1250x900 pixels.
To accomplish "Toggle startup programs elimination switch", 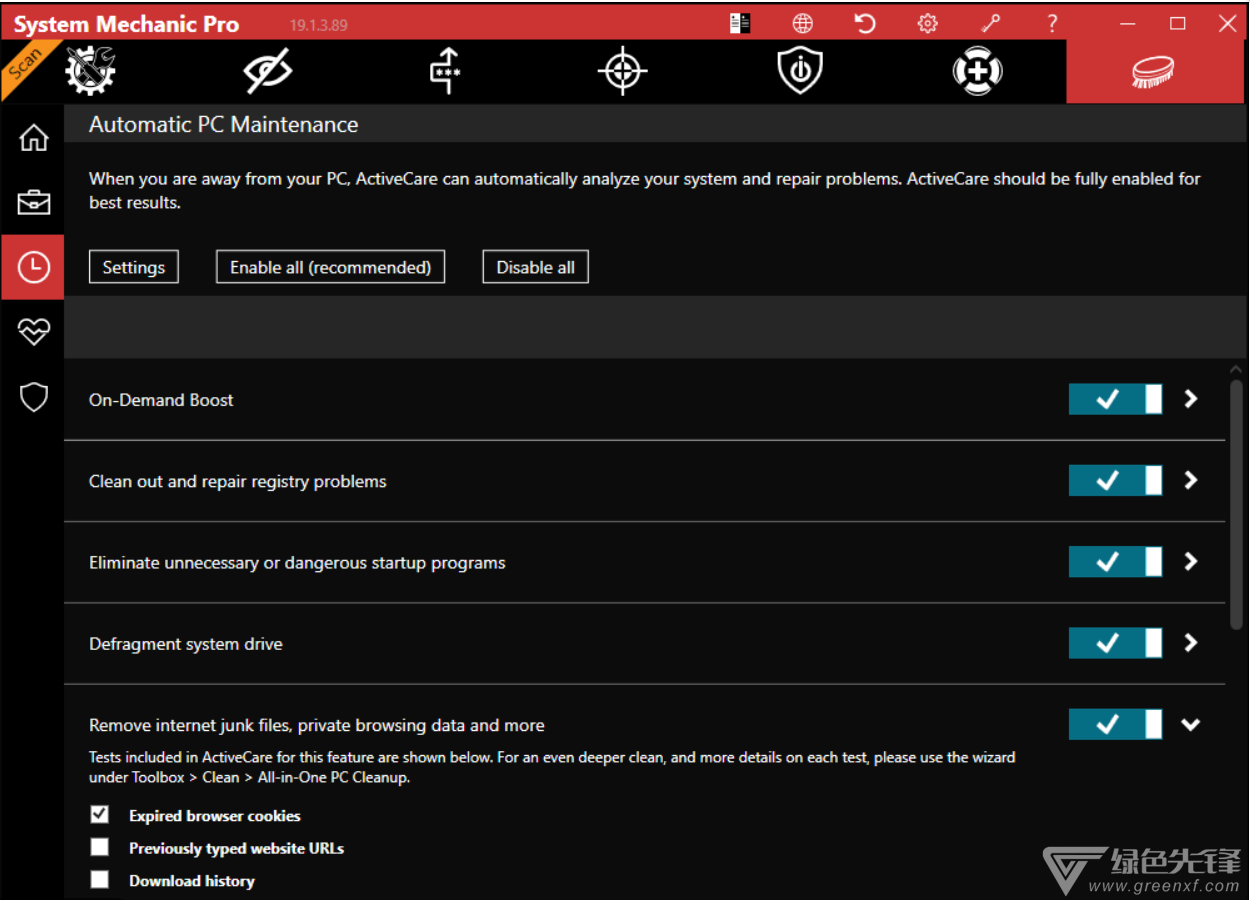I will point(1115,562).
